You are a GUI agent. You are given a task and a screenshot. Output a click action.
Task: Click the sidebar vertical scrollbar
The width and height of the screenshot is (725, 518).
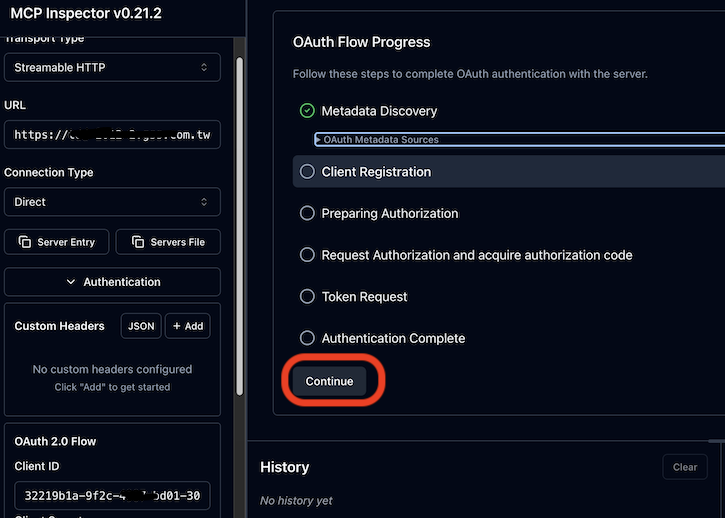point(239,200)
